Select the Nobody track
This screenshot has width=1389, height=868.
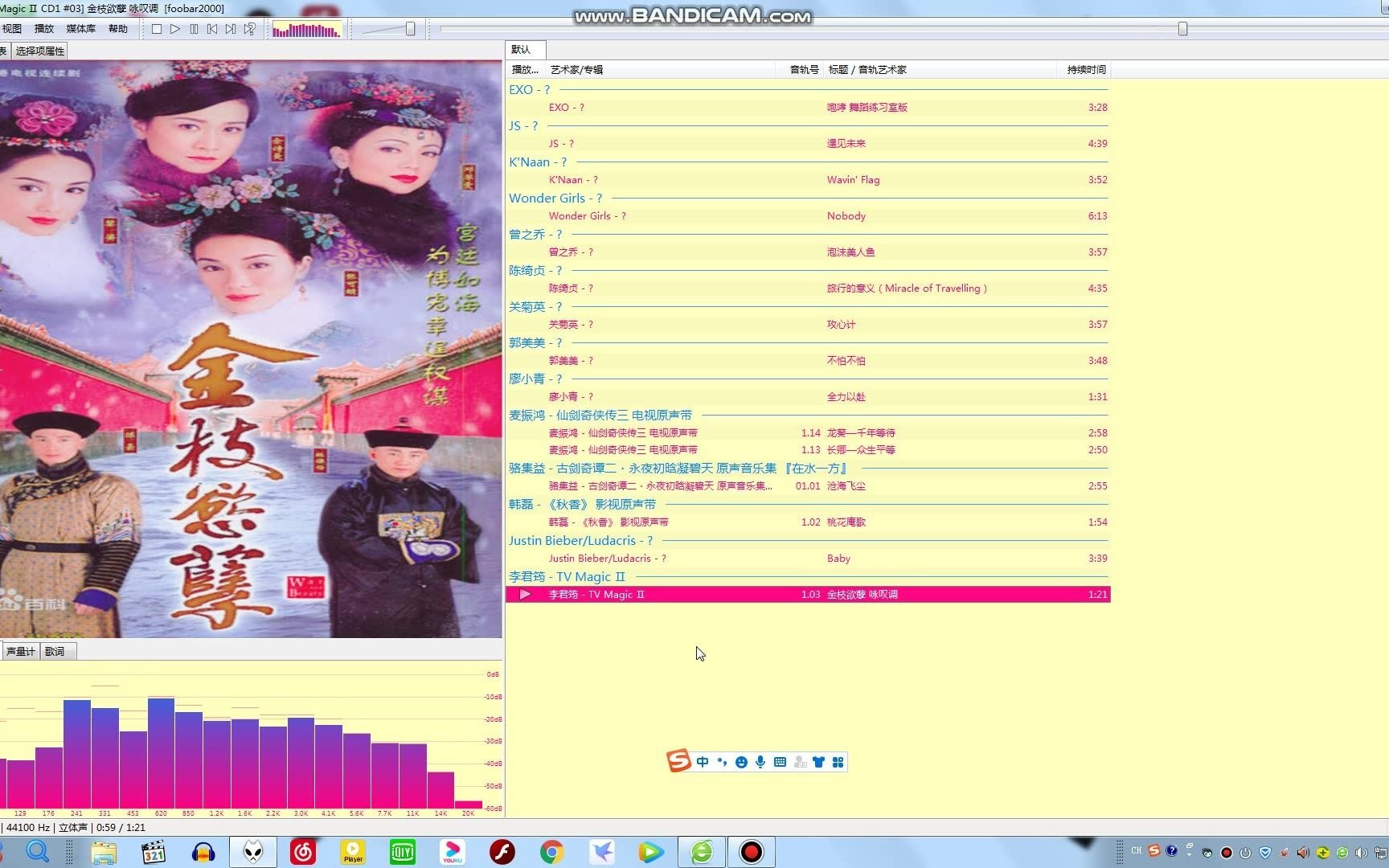808,215
